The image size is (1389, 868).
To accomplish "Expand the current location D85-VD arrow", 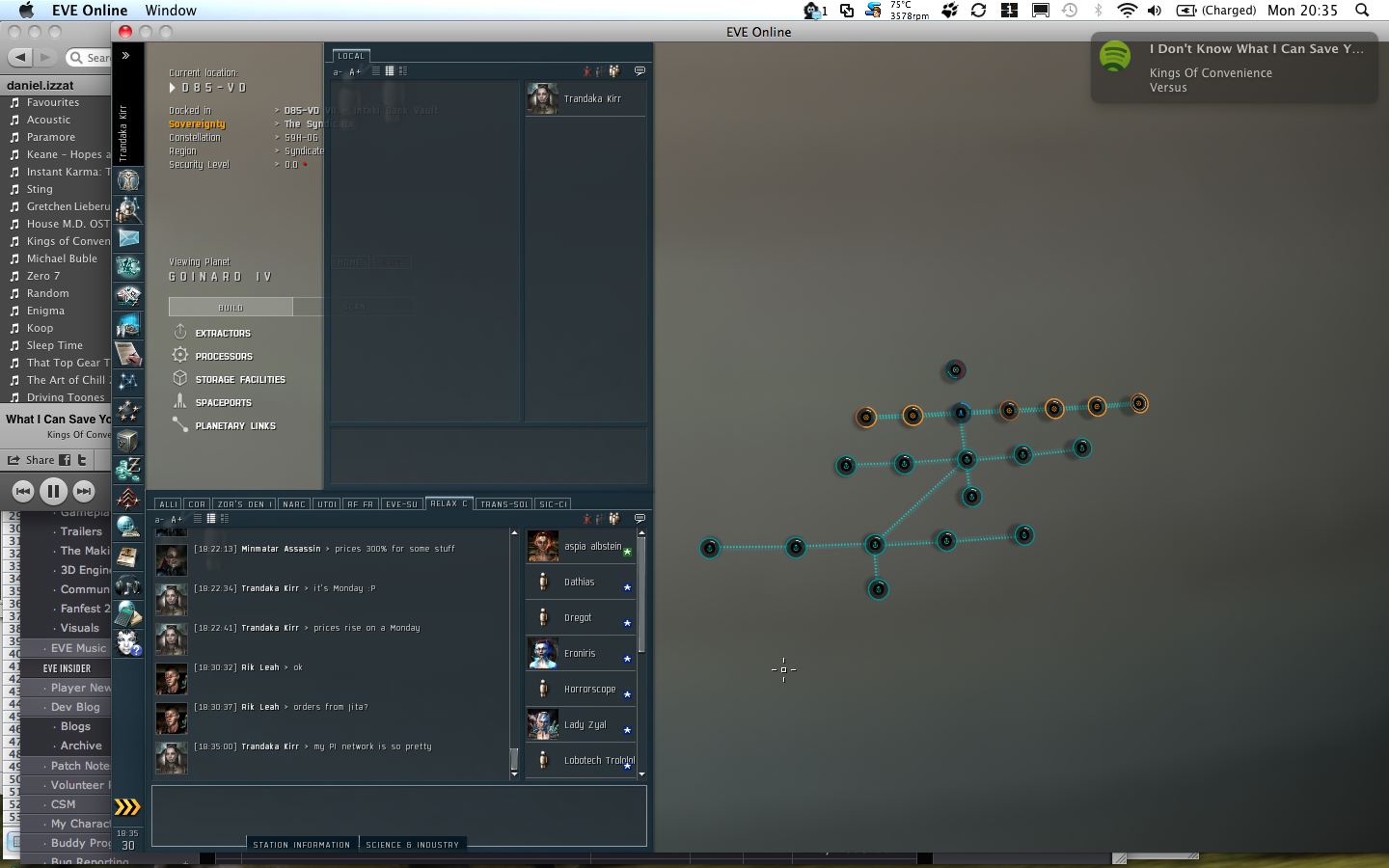I will (173, 88).
